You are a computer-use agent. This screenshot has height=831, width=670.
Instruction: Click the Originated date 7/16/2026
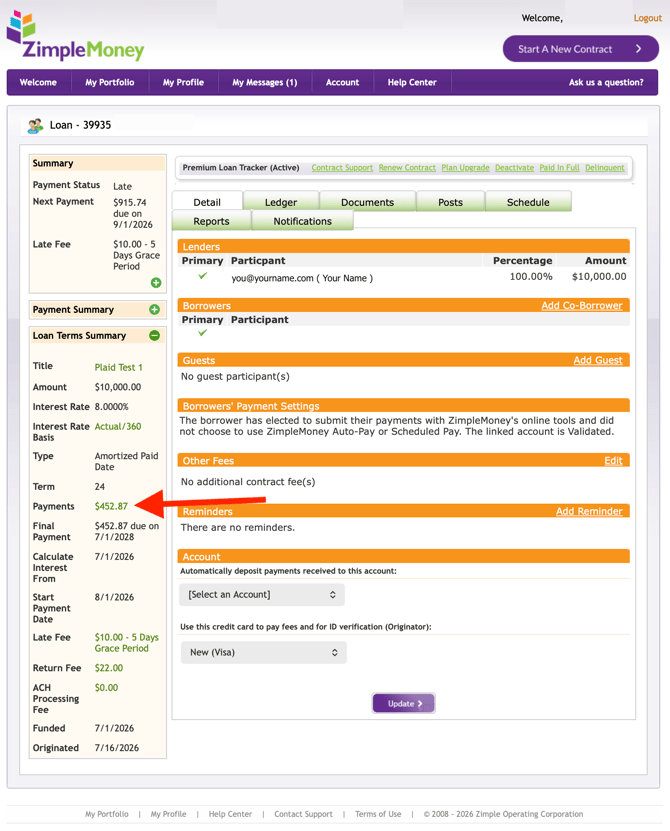[117, 748]
